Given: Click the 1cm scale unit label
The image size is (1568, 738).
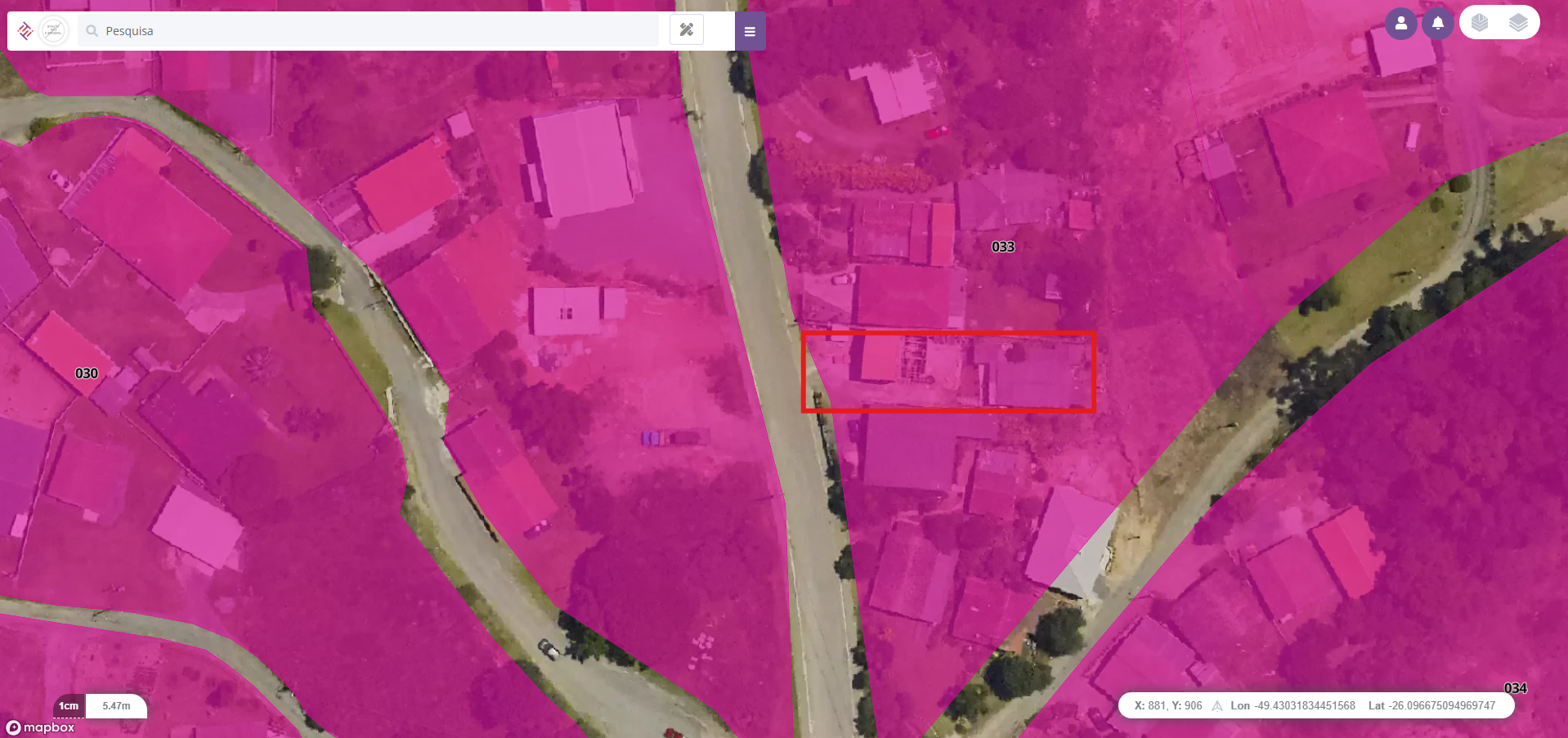Looking at the screenshot, I should [x=69, y=706].
